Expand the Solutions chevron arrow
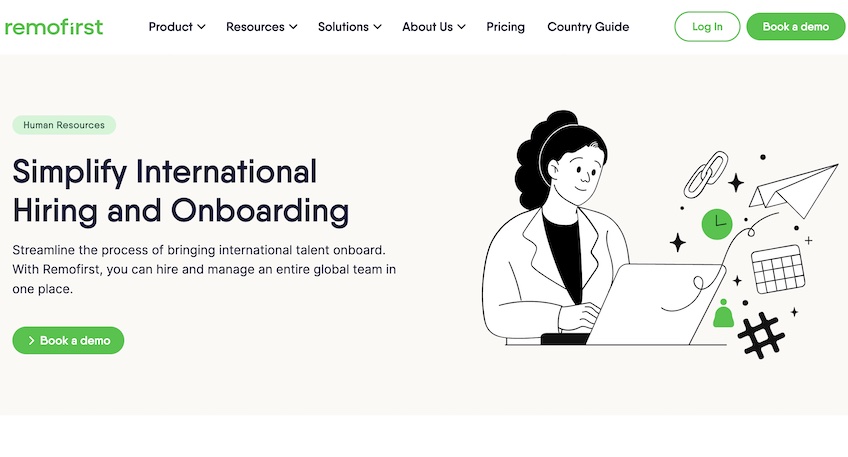Image resolution: width=848 pixels, height=457 pixels. tap(377, 27)
